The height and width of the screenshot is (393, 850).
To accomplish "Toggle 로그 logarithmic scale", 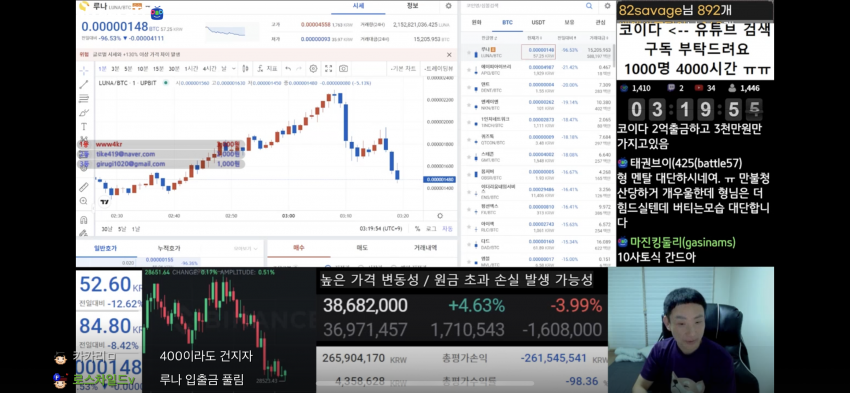I will (x=431, y=229).
